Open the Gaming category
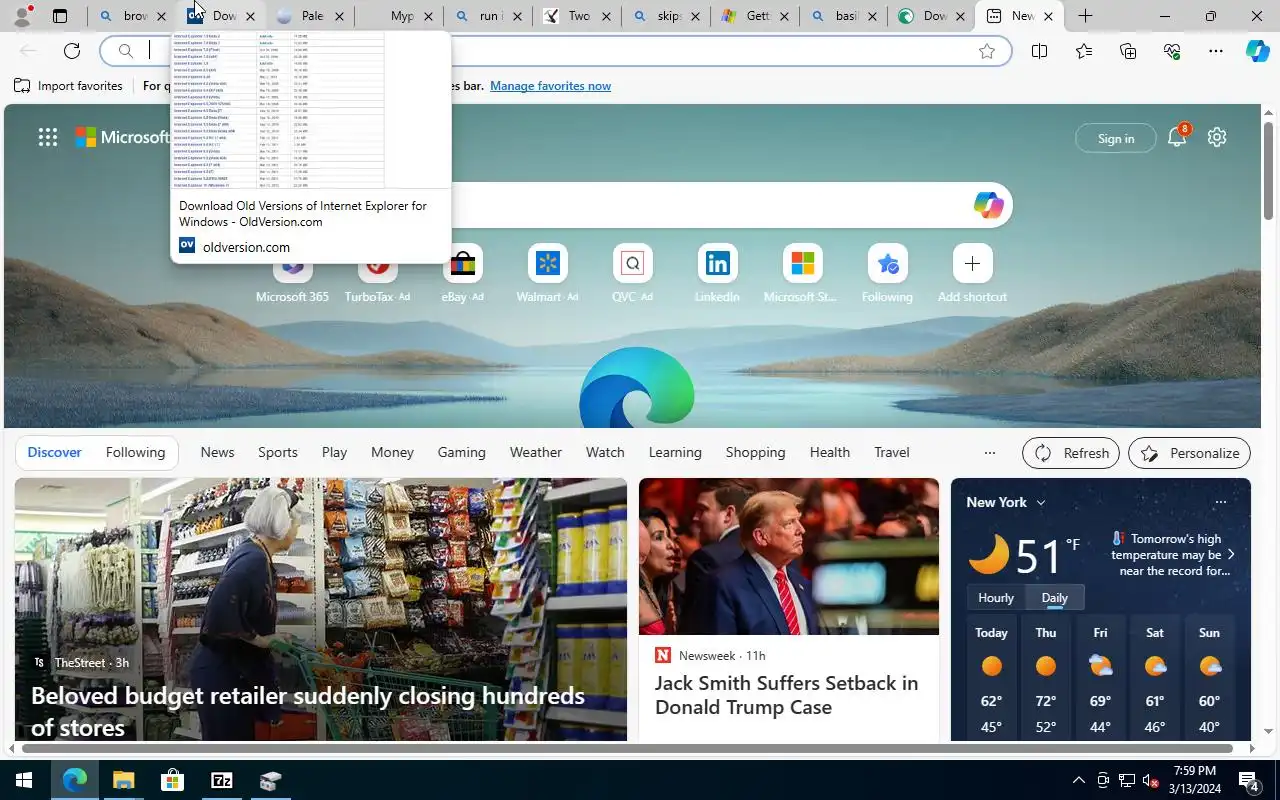 click(461, 452)
